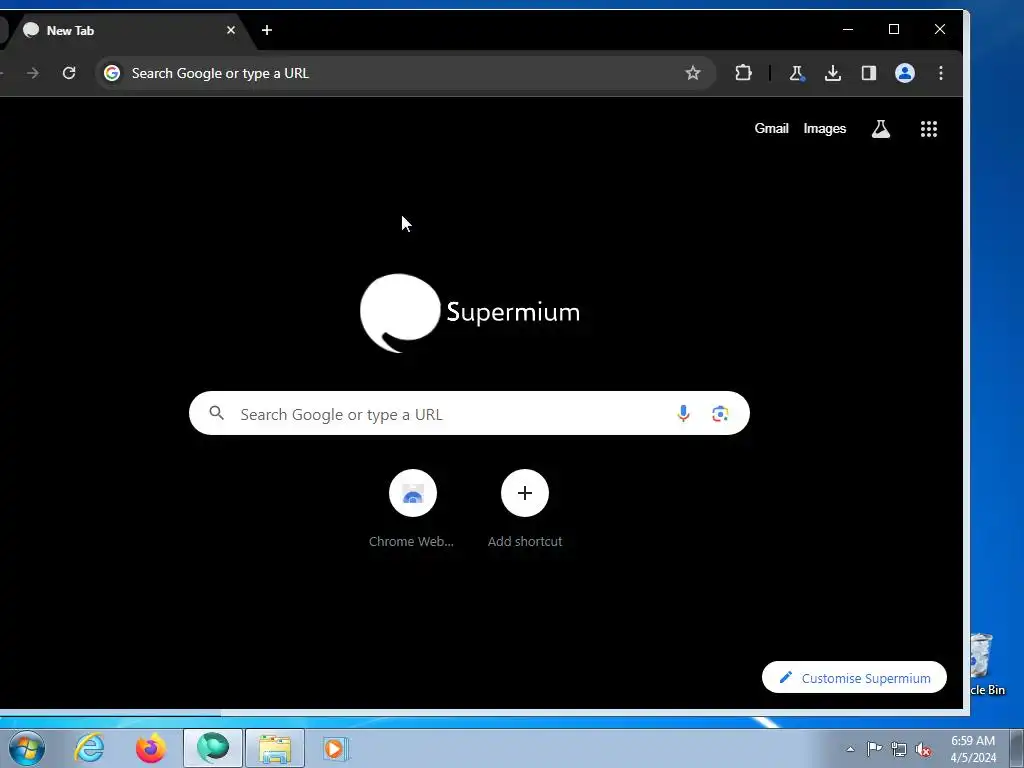Screen dimensions: 1024x768
Task: Open the page Search Labs flask icon
Action: click(x=881, y=129)
